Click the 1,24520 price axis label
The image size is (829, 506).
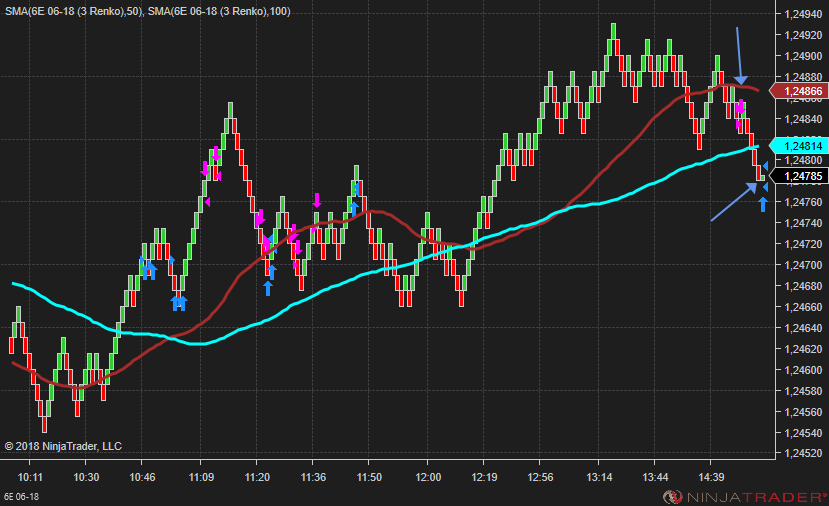(804, 453)
